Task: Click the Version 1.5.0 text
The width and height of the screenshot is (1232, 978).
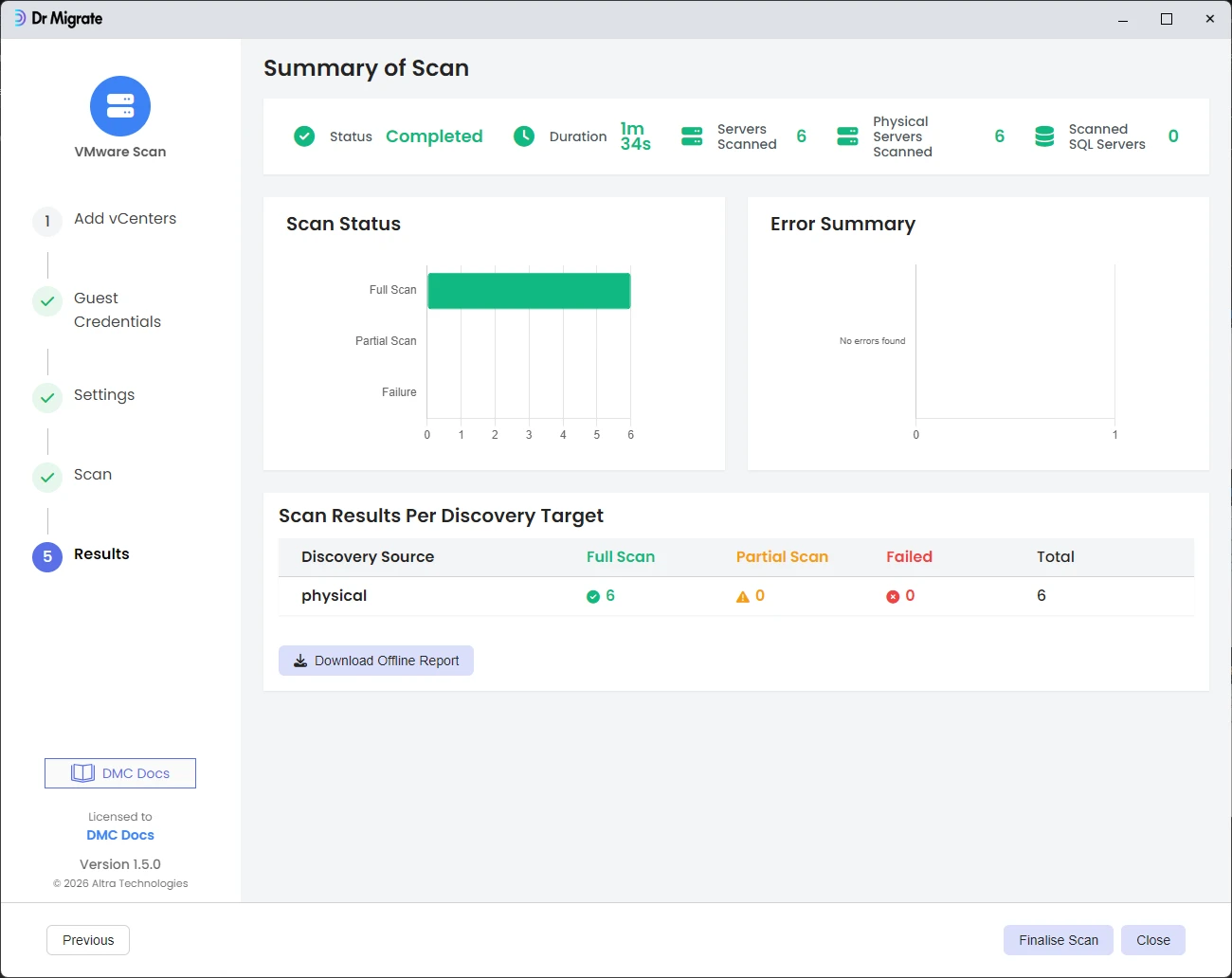Action: (x=120, y=864)
